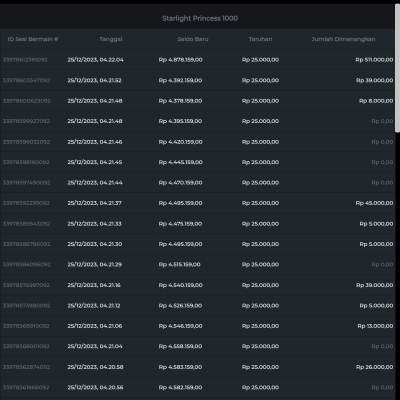Click balance Rp 4.470.159,00
Viewport: 400px width, 400px height.
[180, 183]
